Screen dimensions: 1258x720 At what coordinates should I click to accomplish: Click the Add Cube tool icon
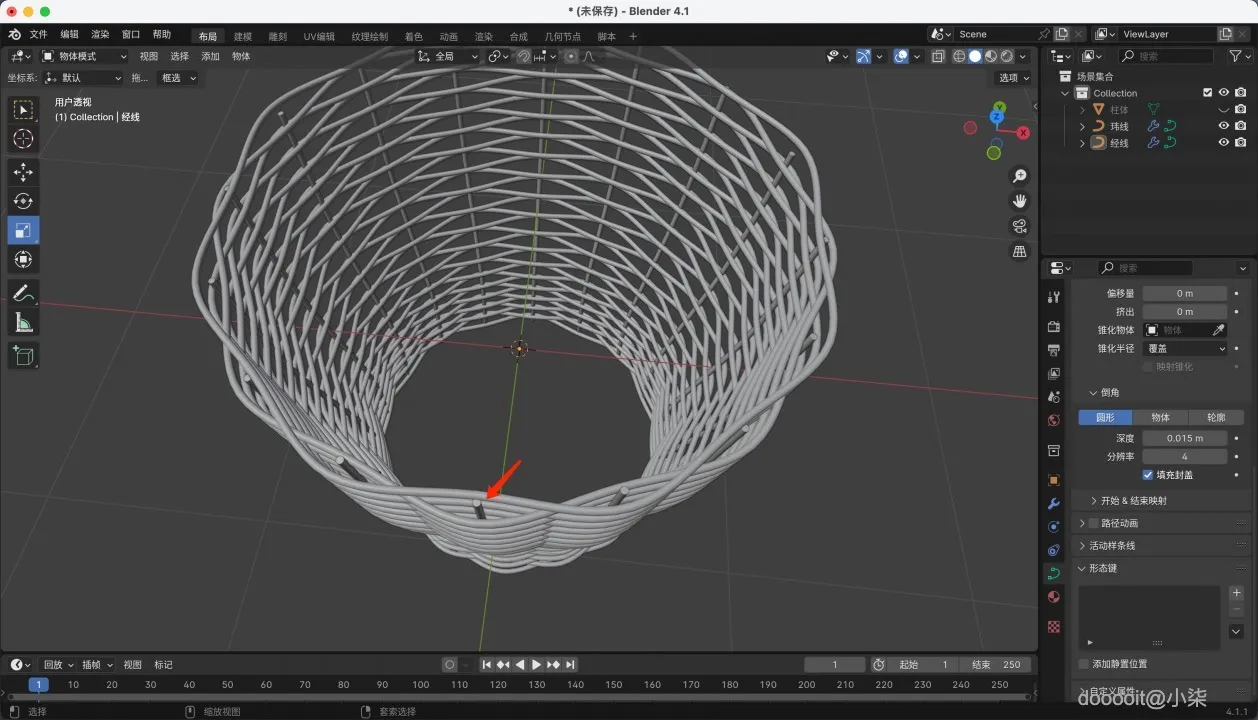(23, 355)
